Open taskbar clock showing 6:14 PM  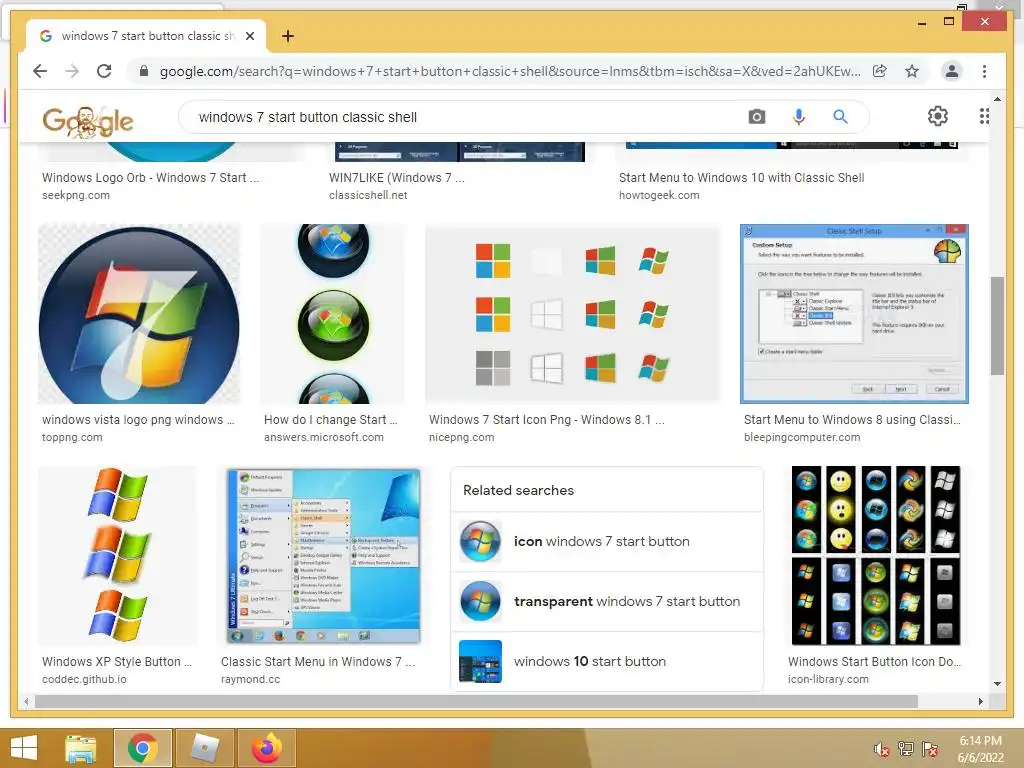pos(980,749)
